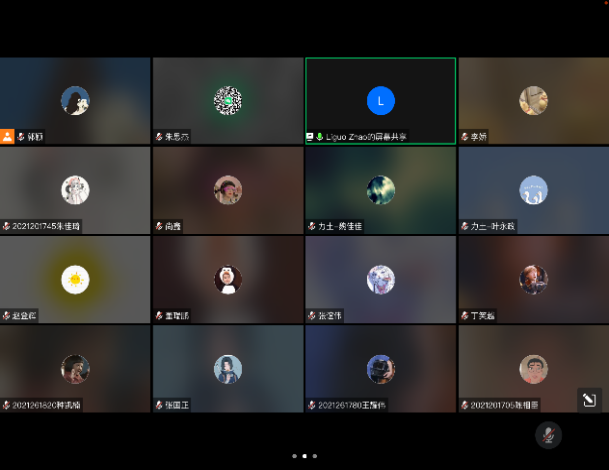Image resolution: width=609 pixels, height=470 pixels.
Task: Click the yellow sun avatar
Action: click(x=75, y=279)
